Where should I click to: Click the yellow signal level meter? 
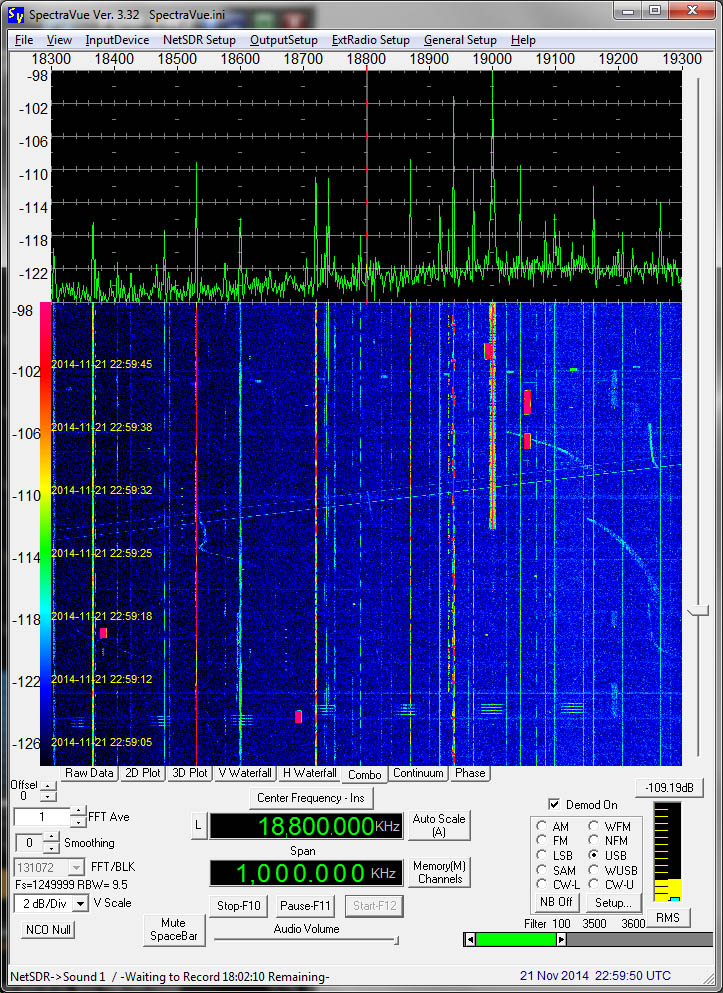667,852
